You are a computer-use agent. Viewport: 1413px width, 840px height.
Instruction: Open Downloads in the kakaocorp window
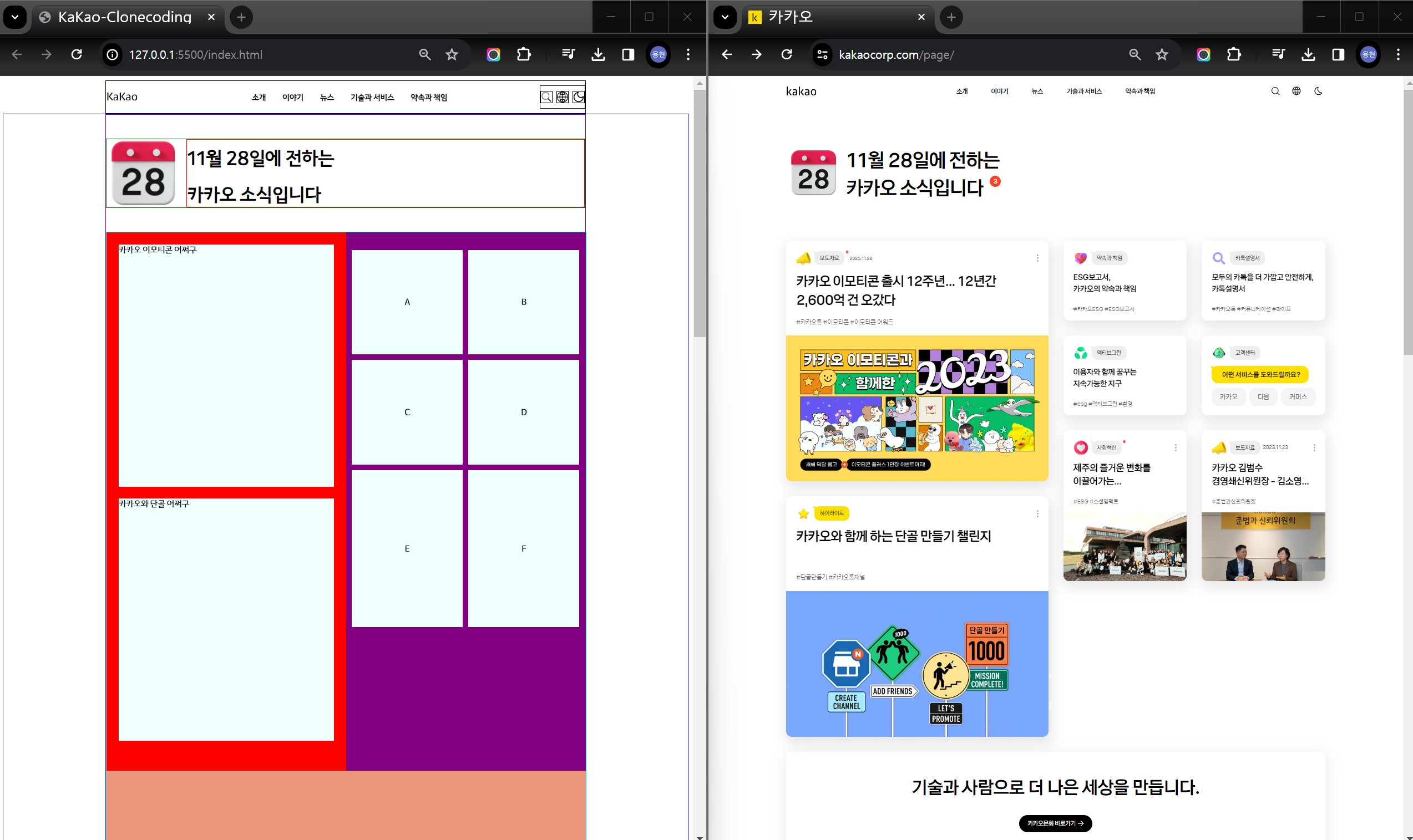coord(1308,54)
